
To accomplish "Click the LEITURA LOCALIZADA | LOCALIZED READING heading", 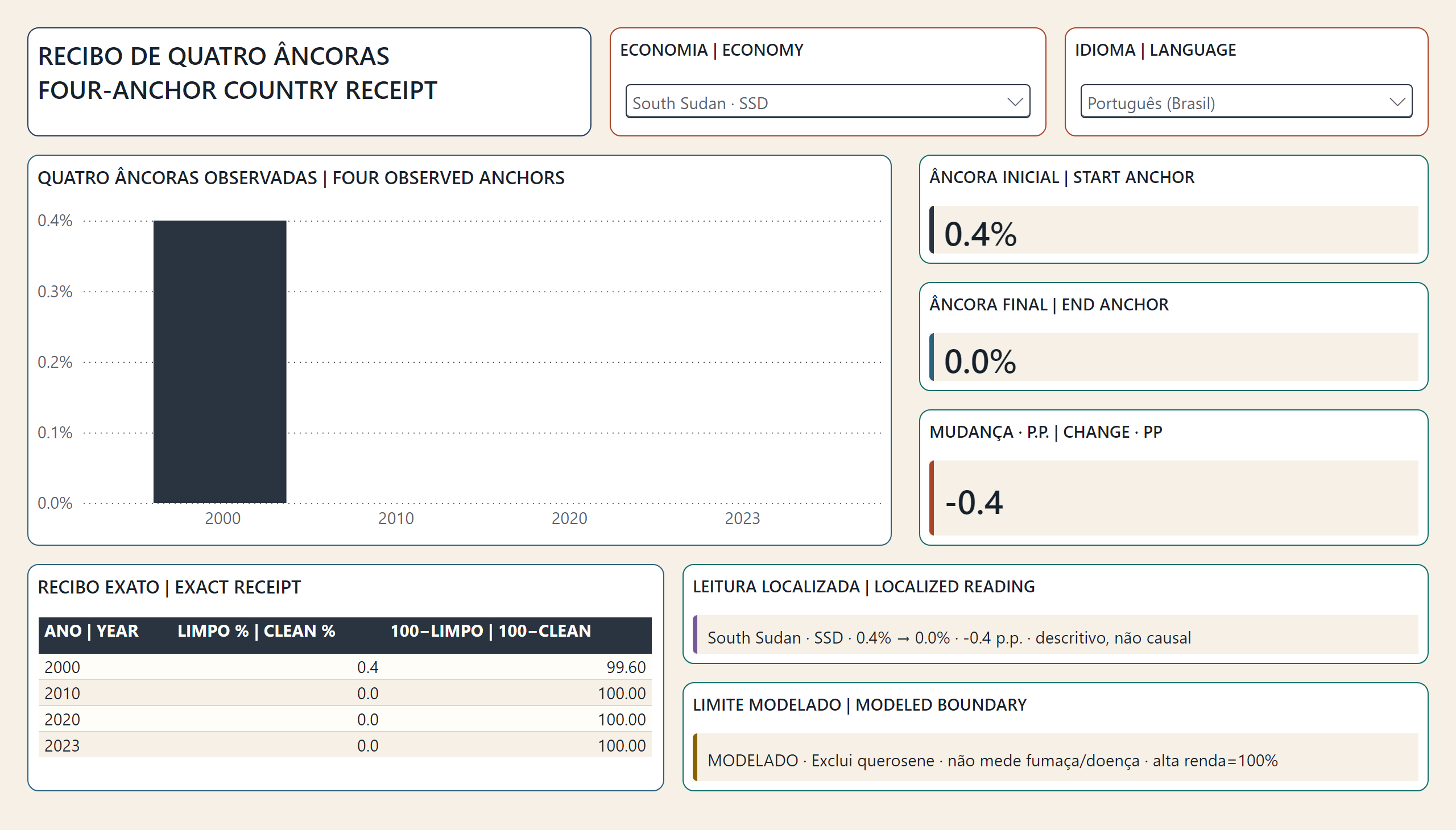I will [x=863, y=587].
